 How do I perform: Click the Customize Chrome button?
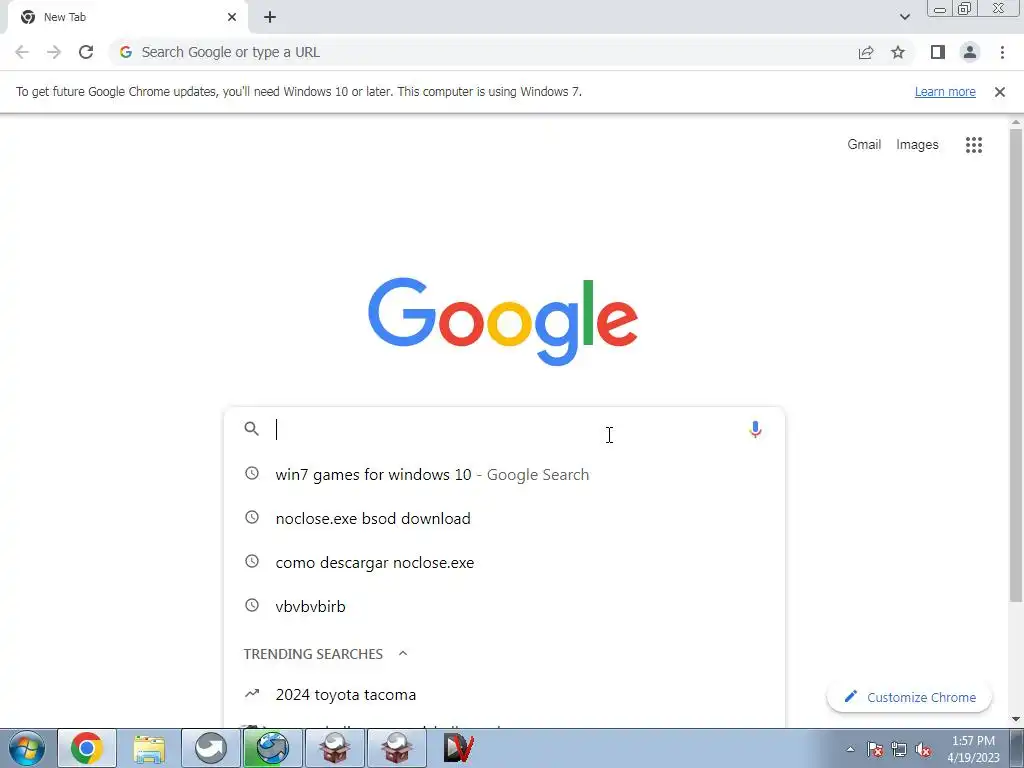[909, 697]
